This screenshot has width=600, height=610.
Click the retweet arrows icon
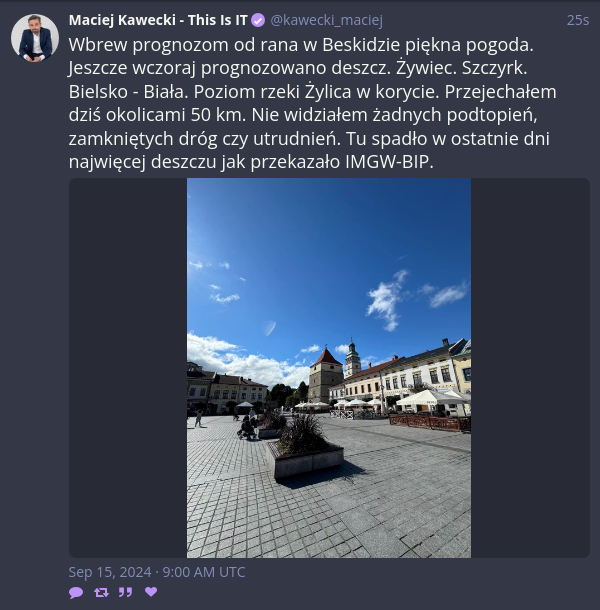pos(101,592)
